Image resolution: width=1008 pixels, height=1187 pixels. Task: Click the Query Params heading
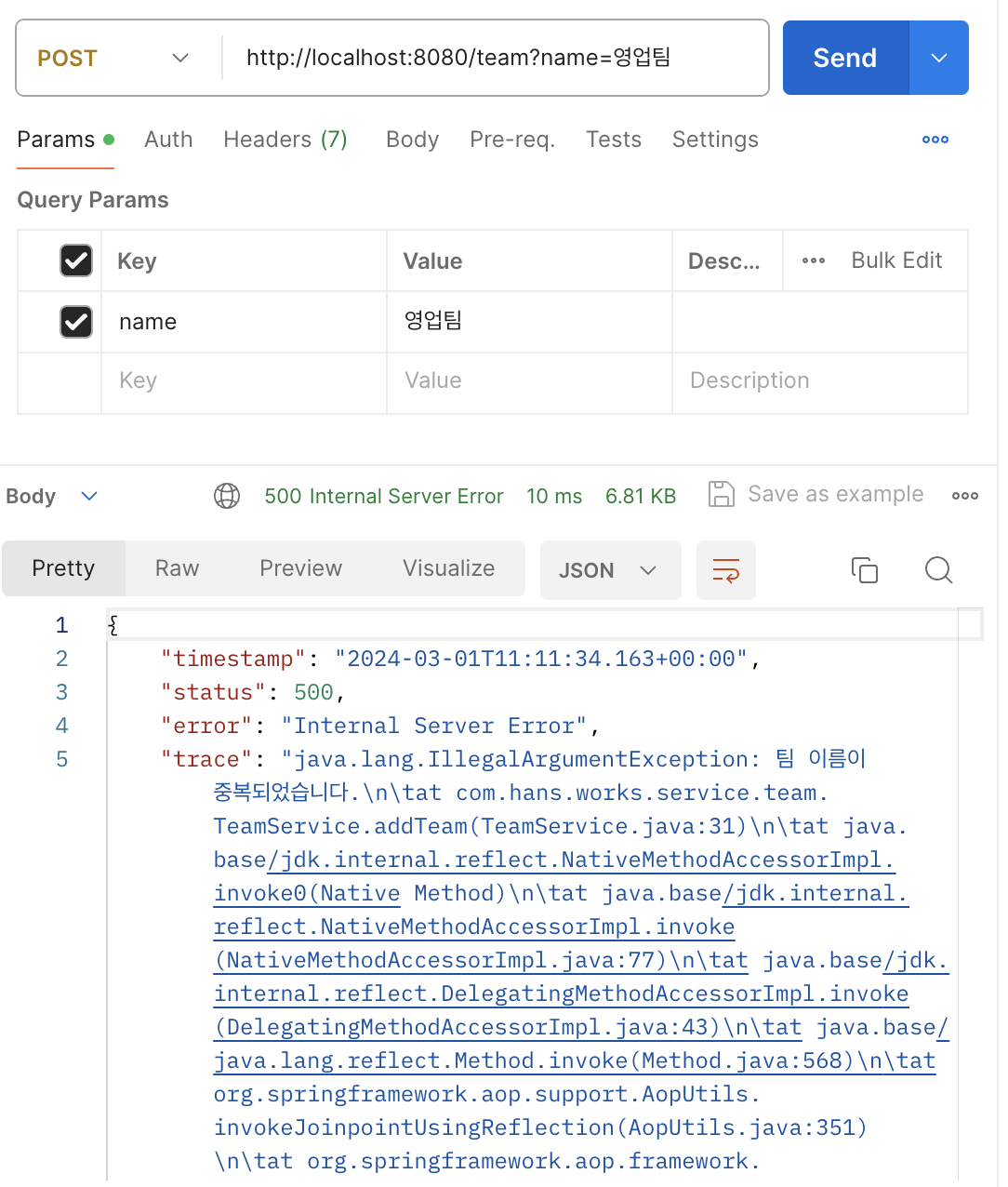pos(93,200)
